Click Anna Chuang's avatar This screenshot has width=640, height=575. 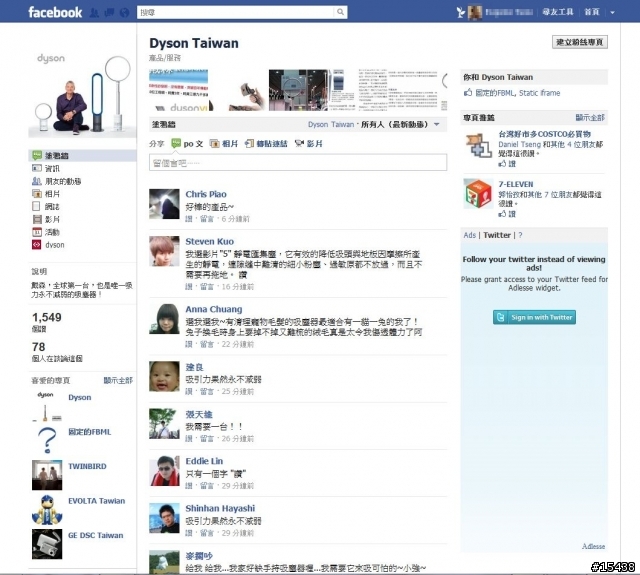click(164, 319)
